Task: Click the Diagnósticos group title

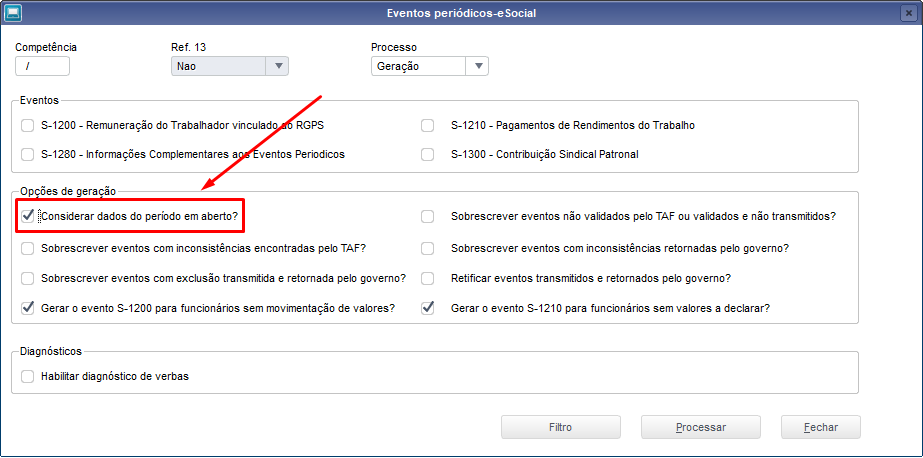Action: click(x=51, y=351)
